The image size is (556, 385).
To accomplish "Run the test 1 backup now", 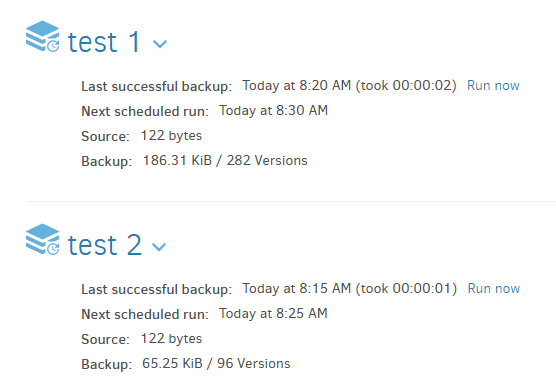I will [493, 85].
